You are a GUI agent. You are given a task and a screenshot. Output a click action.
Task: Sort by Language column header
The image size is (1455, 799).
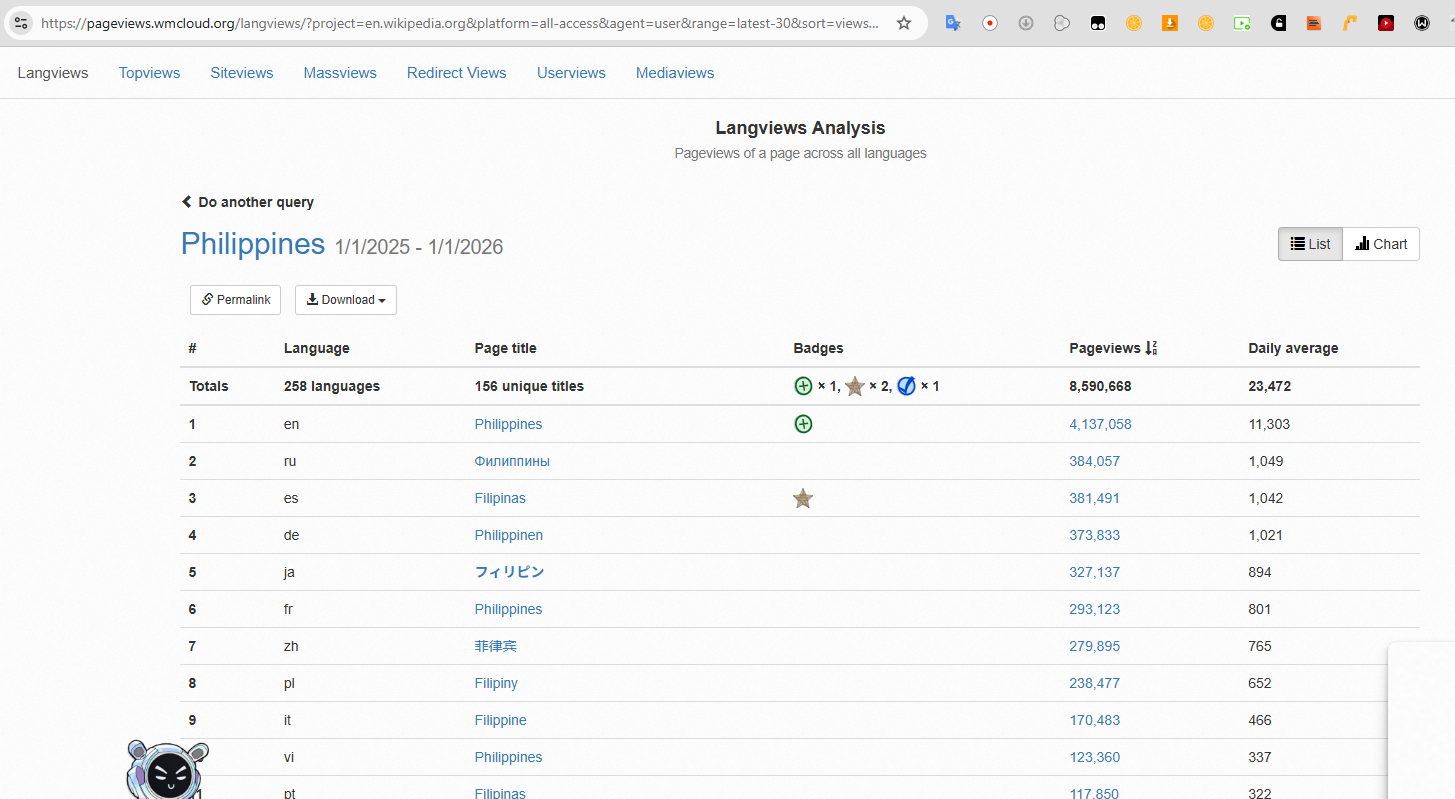pos(317,348)
